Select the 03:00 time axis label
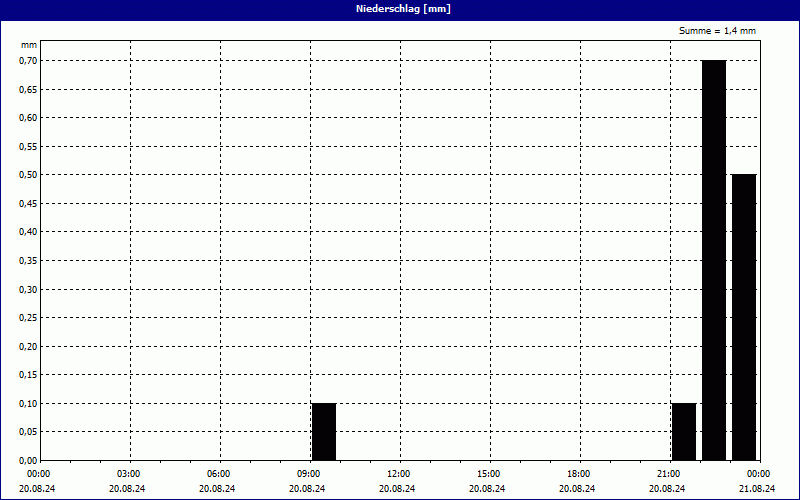Screen dimensions: 800x500 (128, 474)
